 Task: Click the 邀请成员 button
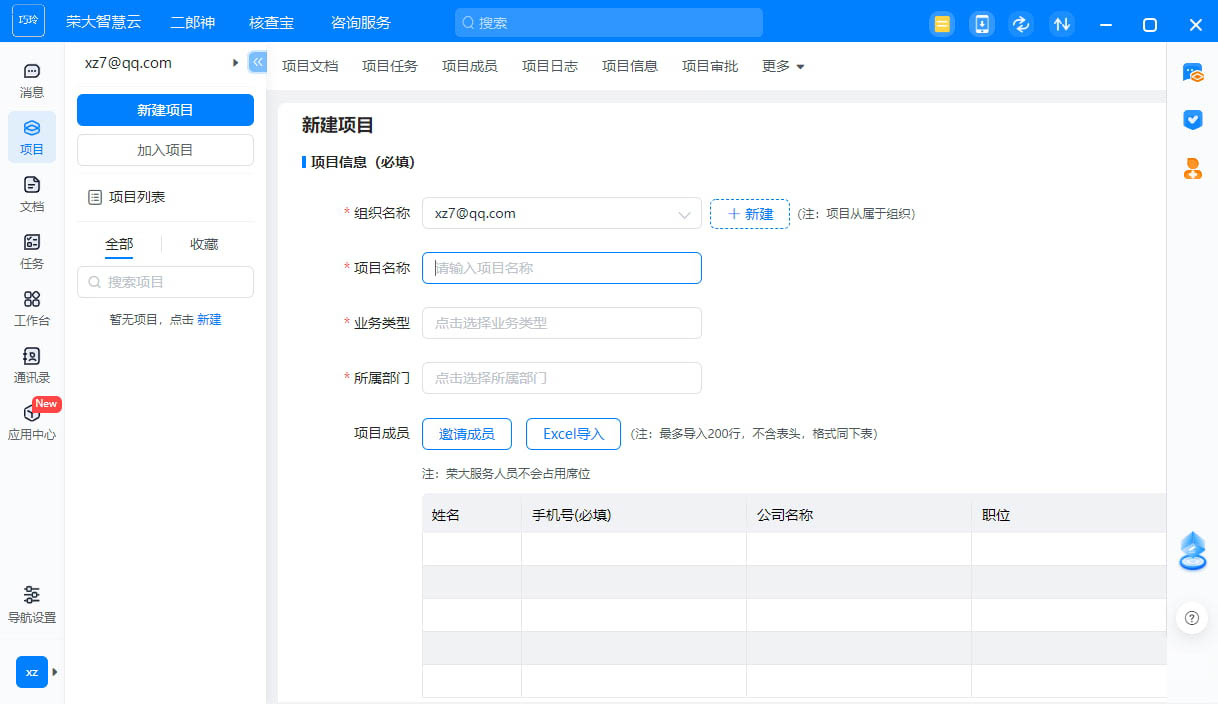point(467,434)
